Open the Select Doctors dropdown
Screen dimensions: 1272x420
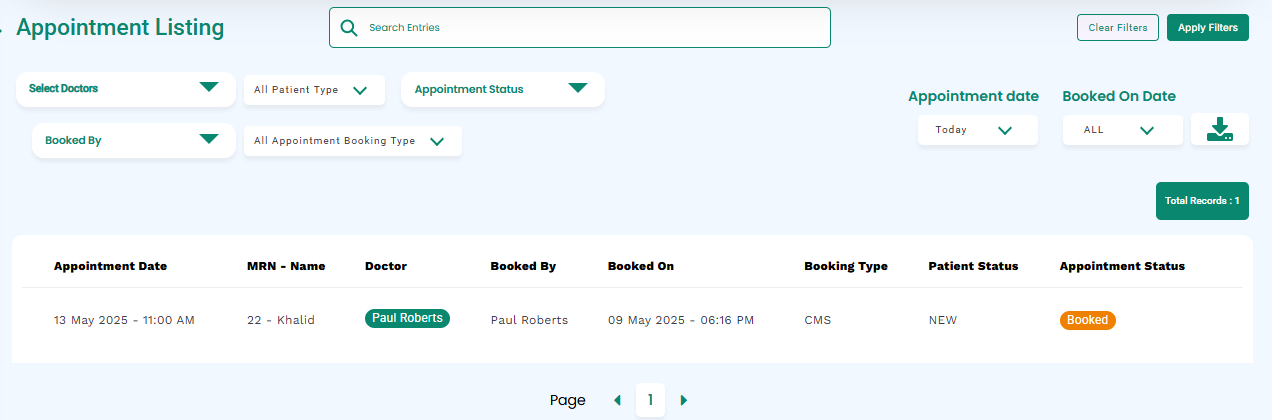point(126,88)
